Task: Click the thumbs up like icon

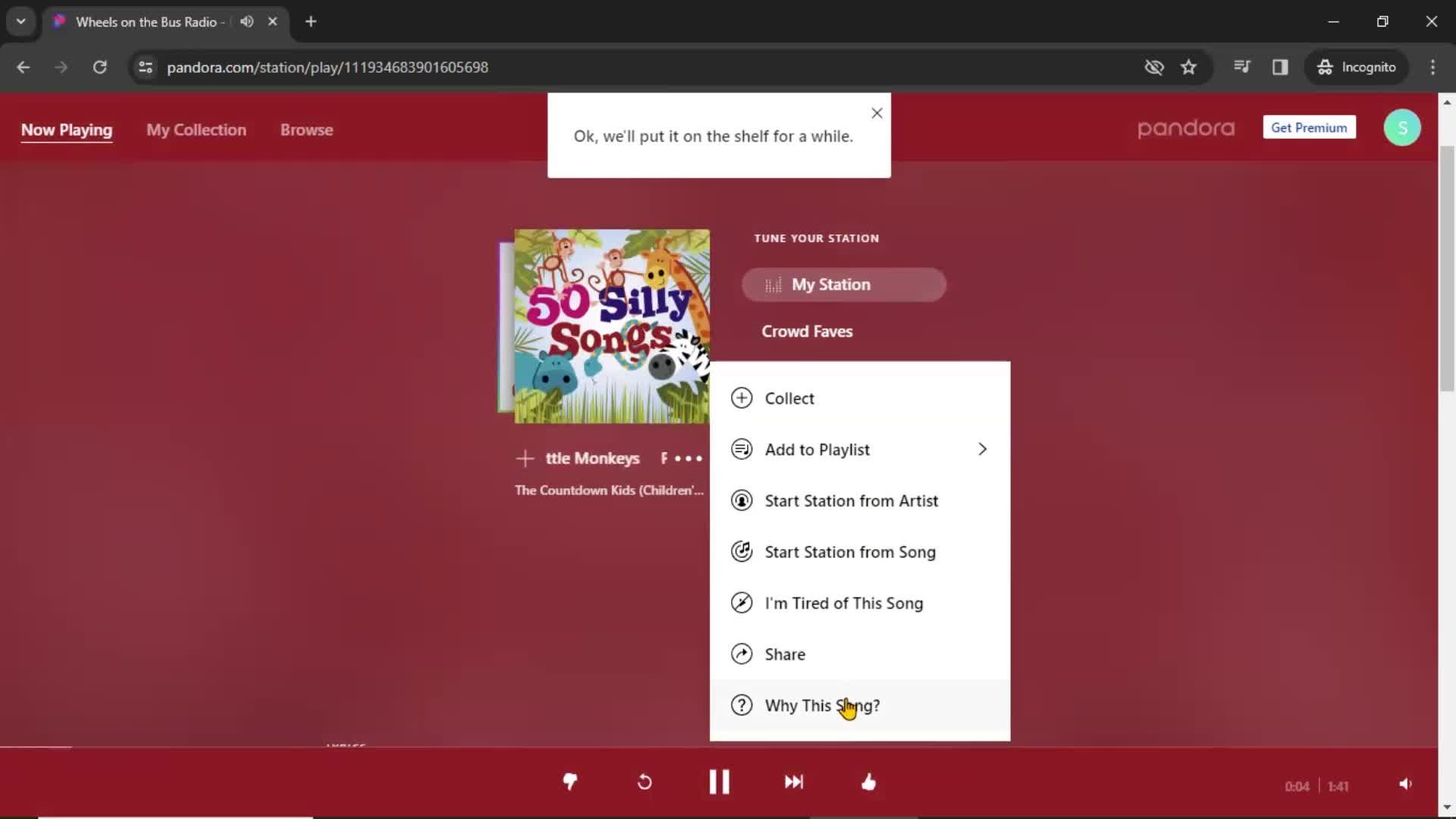Action: tap(867, 781)
